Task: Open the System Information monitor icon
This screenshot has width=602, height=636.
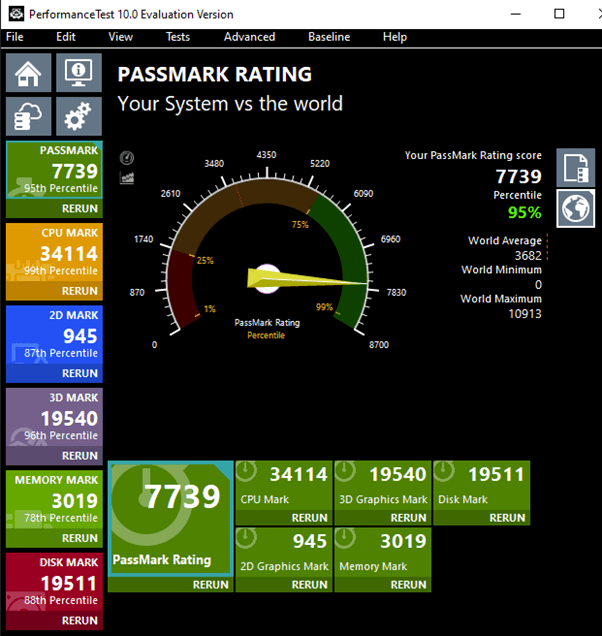Action: 78,73
